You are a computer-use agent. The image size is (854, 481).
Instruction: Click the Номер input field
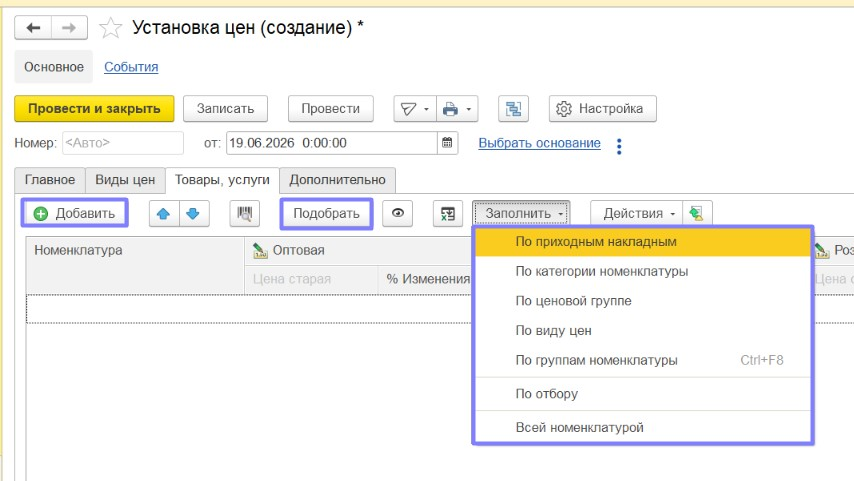pyautogui.click(x=123, y=143)
